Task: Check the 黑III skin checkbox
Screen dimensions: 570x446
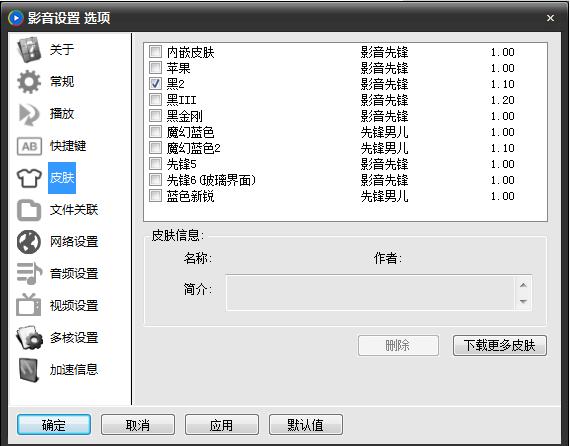Action: point(155,100)
